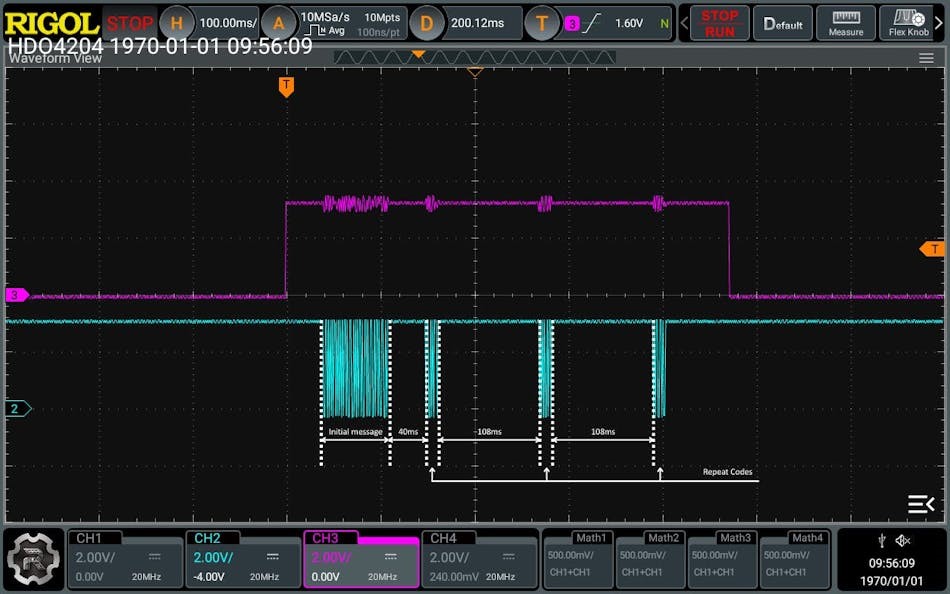Select the rising edge trigger slope icon
Screen dimensions: 950x594
point(592,23)
